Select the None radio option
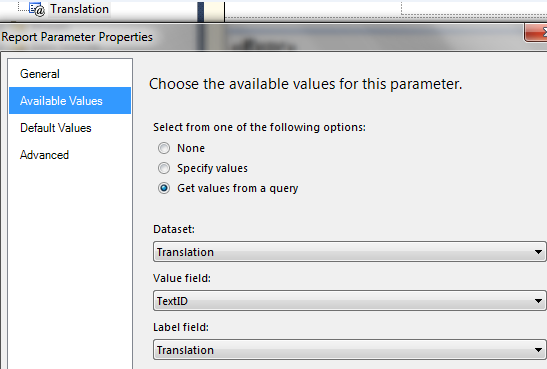Viewport: 547px width, 369px height. coord(164,148)
